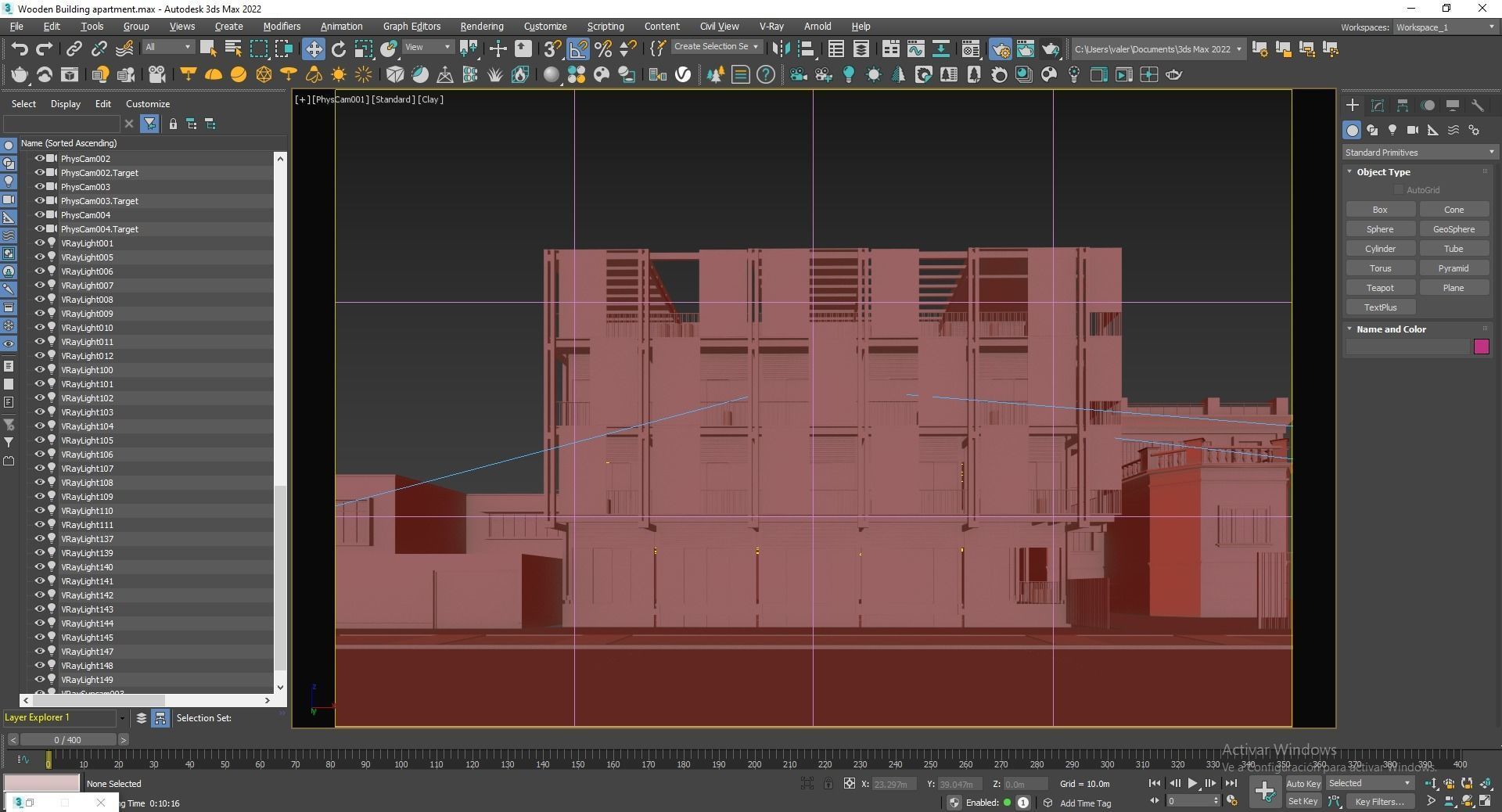Screen dimensions: 1502x812
Task: Toggle the Angle Snap tool
Action: click(x=578, y=49)
